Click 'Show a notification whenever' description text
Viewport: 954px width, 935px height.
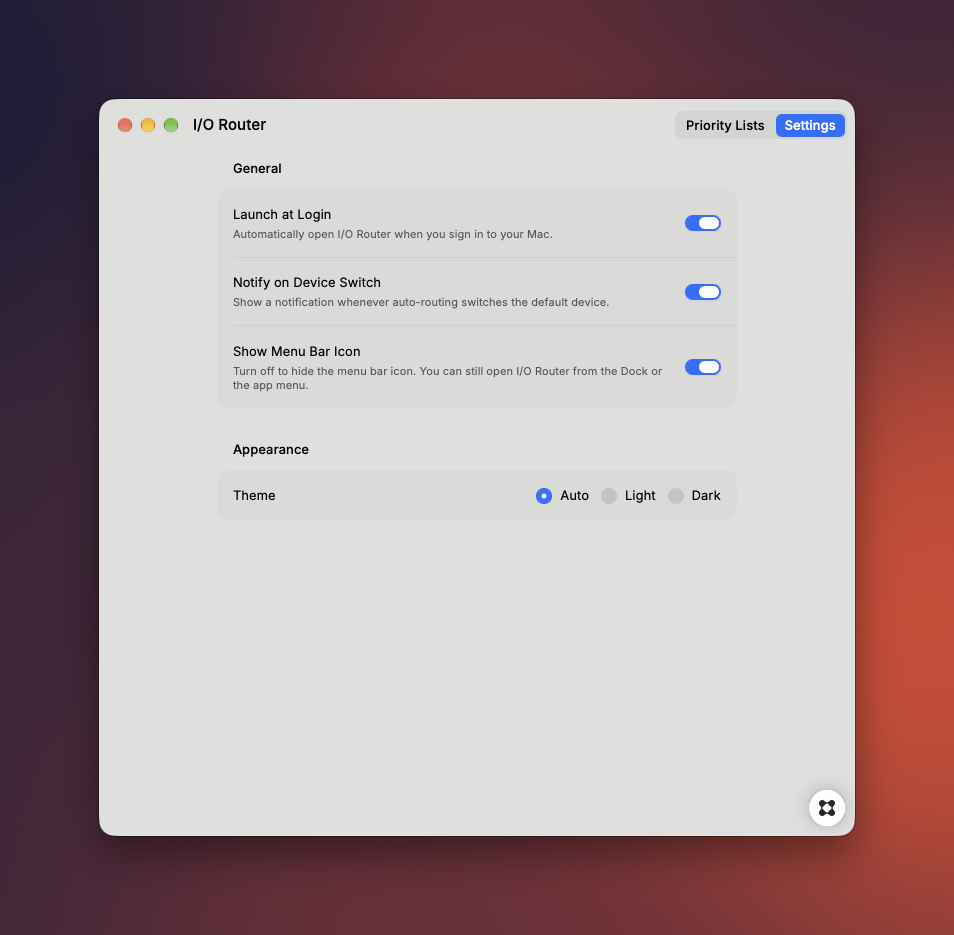click(420, 302)
